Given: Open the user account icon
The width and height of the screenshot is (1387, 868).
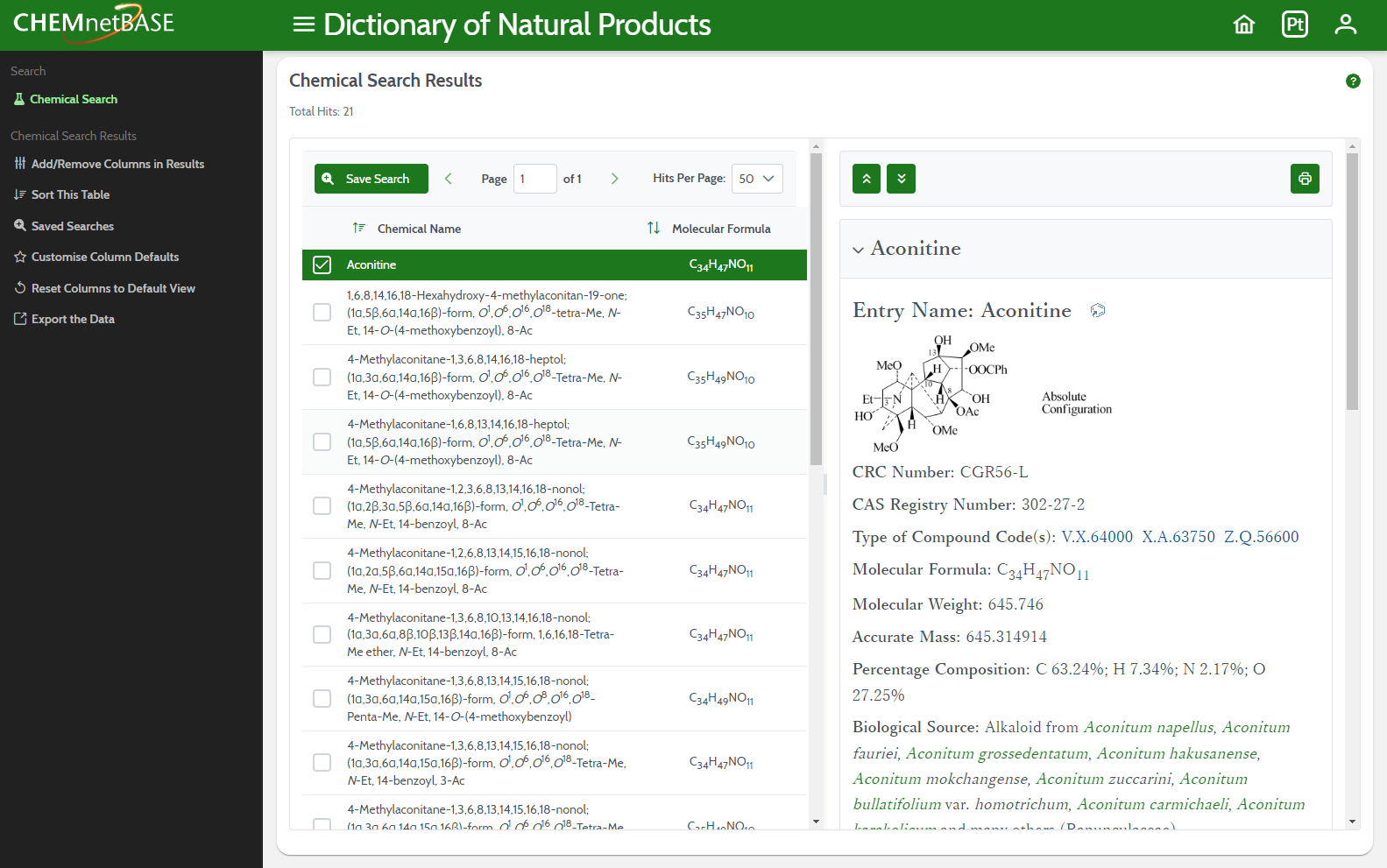Looking at the screenshot, I should point(1346,25).
